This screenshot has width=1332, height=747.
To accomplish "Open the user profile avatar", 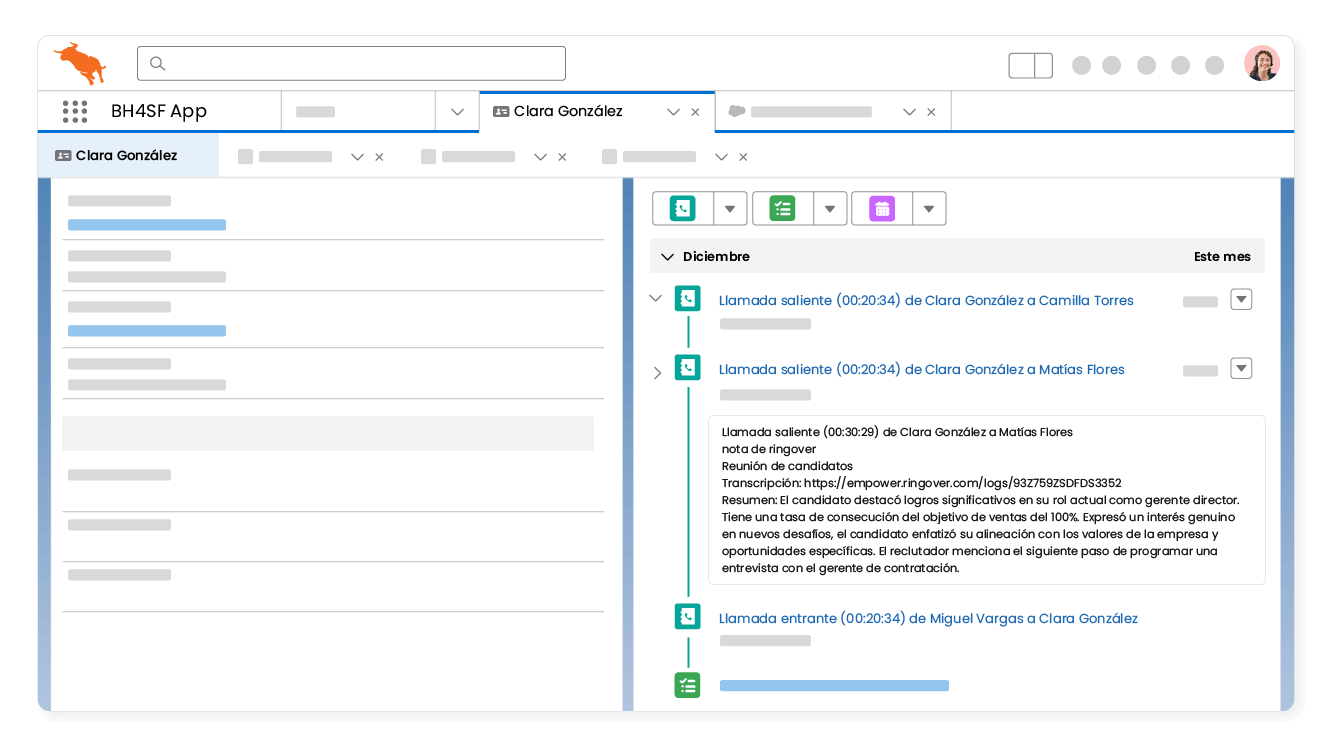I will tap(1262, 61).
